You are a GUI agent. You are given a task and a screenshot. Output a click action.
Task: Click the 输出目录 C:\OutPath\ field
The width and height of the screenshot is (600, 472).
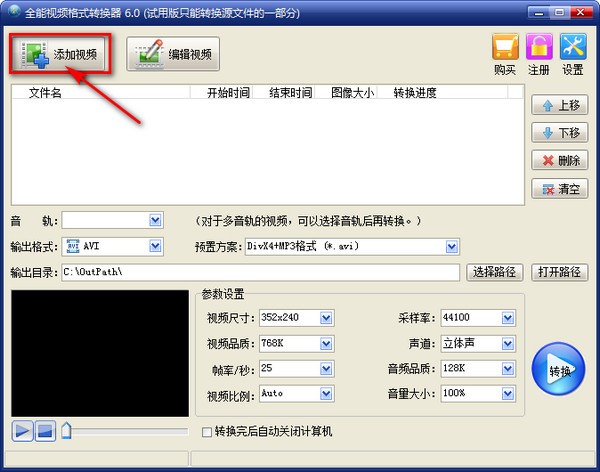click(x=260, y=272)
